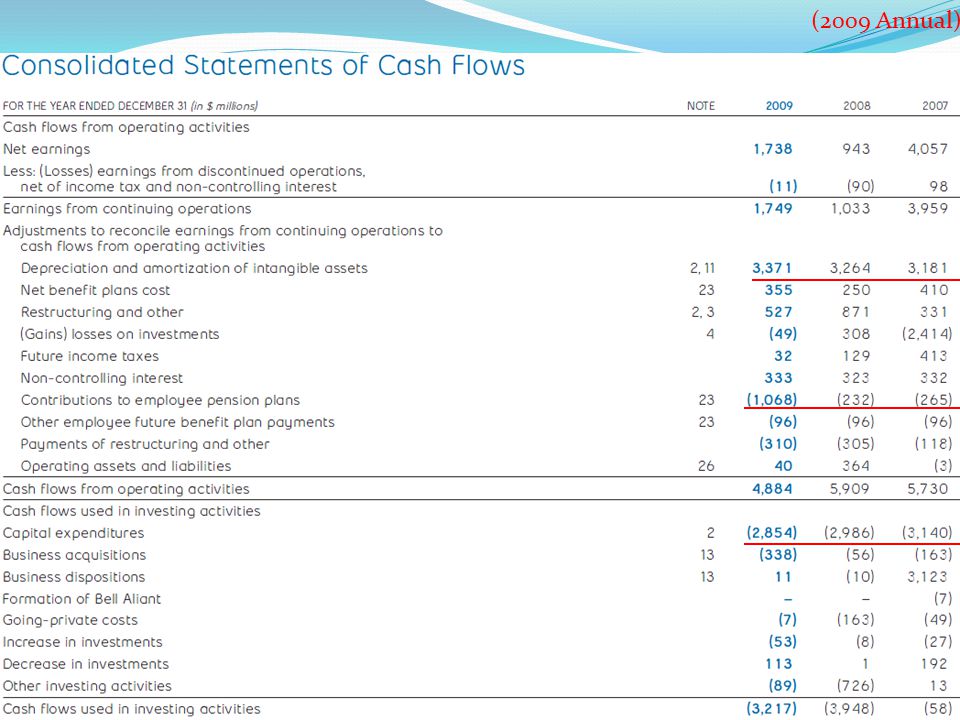Click business dispositions 2007 value 3,123

click(x=928, y=577)
